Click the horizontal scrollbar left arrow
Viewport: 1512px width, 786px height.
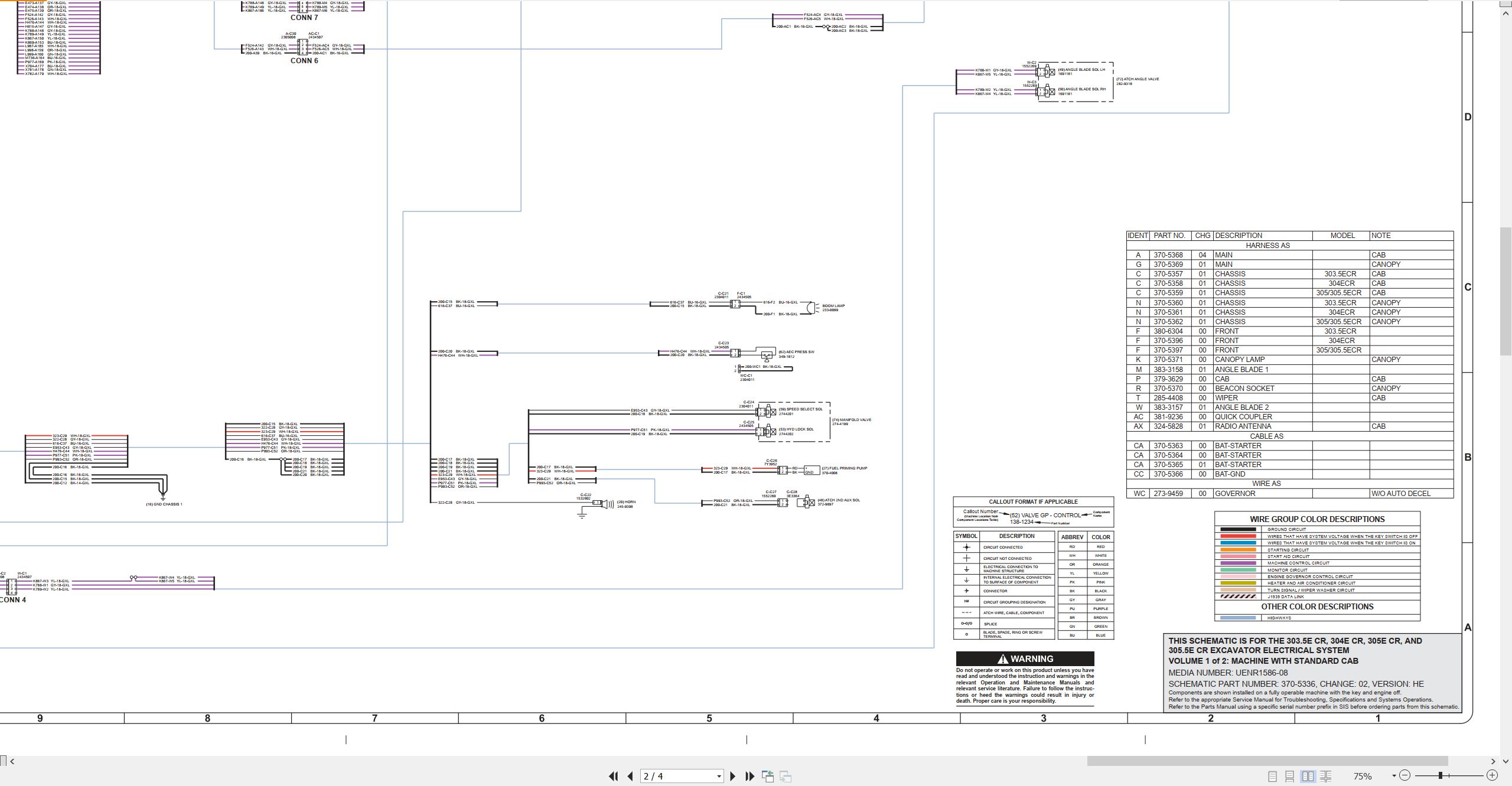(12, 761)
